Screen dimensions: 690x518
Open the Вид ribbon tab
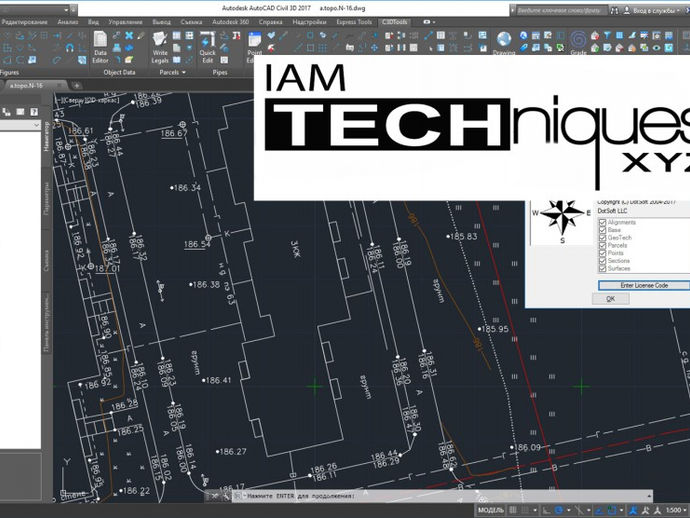93,22
